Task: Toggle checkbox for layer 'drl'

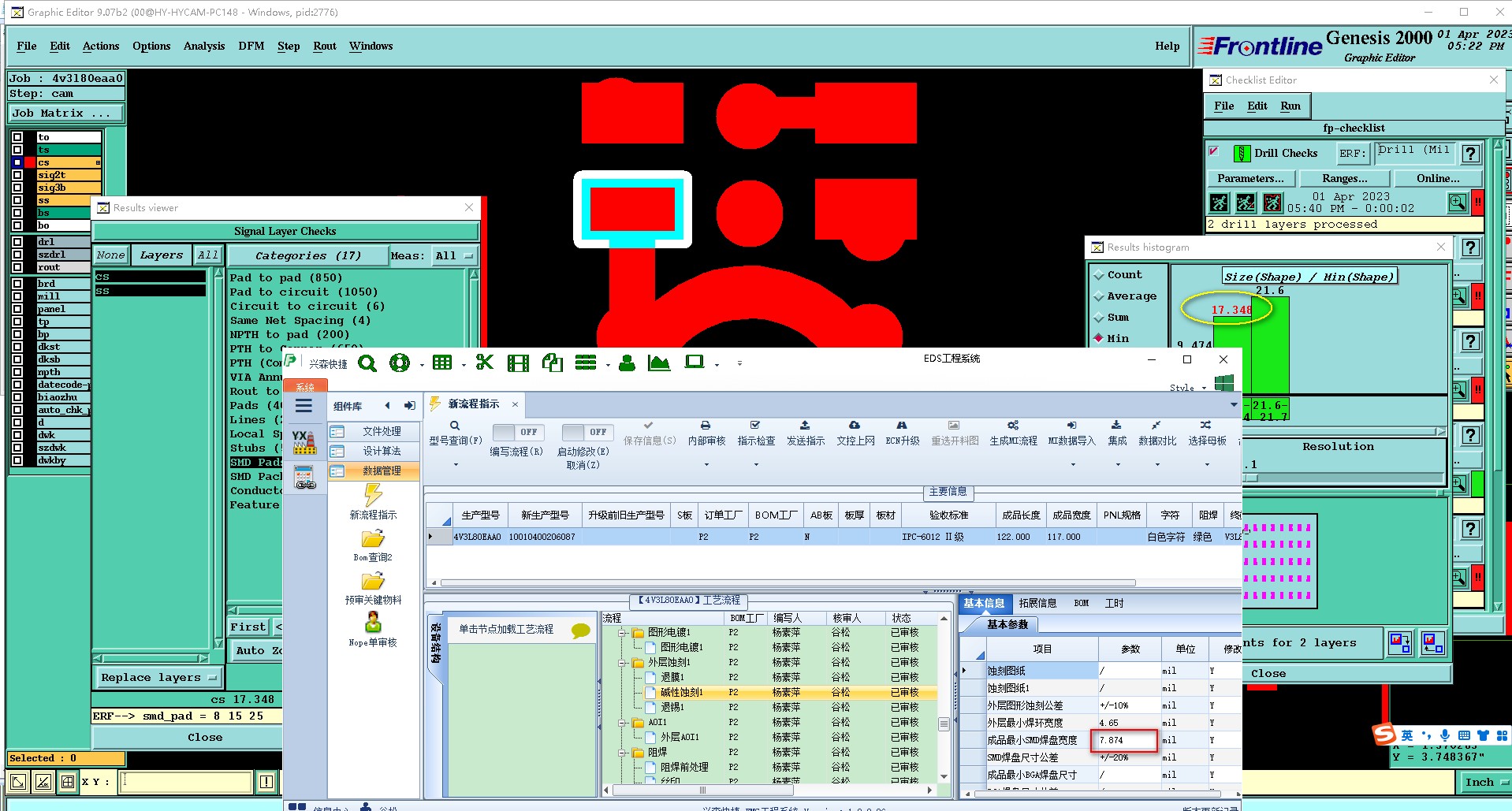Action: (17, 242)
